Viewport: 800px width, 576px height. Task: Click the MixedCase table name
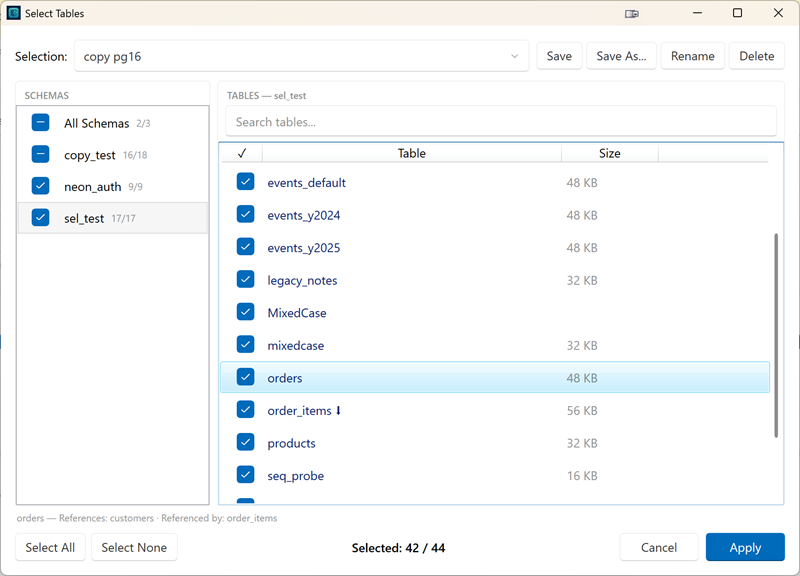point(297,313)
